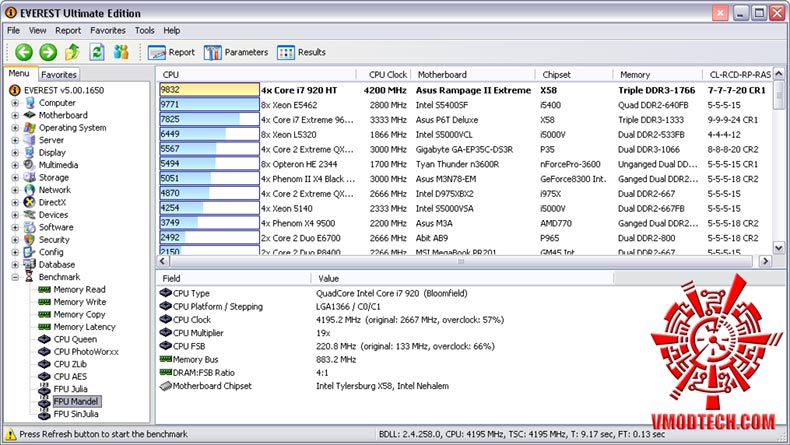Click the Security shield icon
Viewport: 790px width, 445px height.
click(x=30, y=240)
